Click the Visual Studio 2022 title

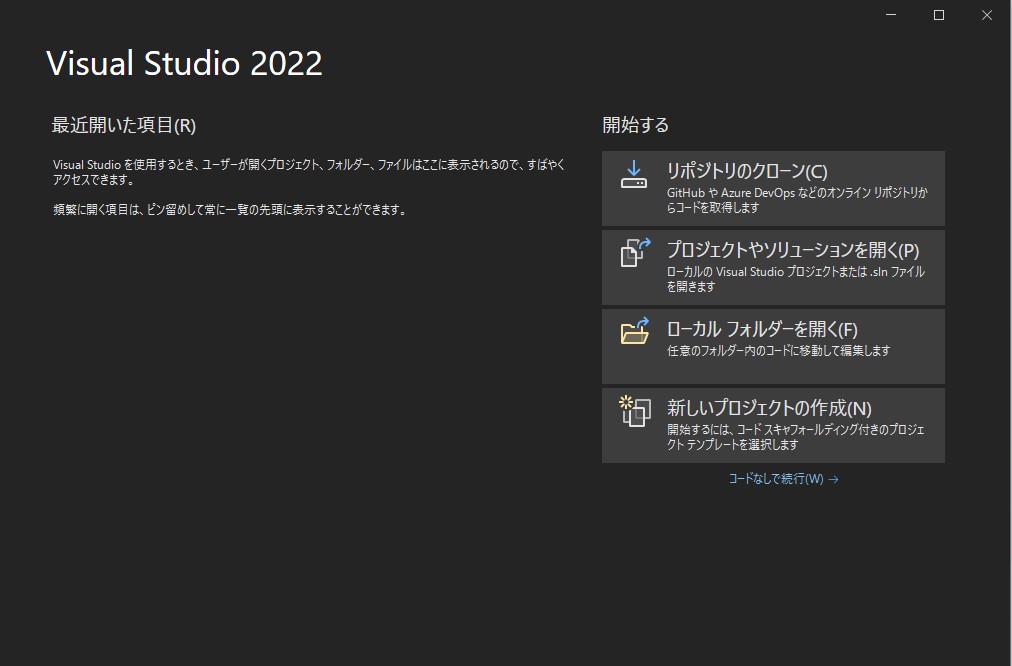(184, 63)
